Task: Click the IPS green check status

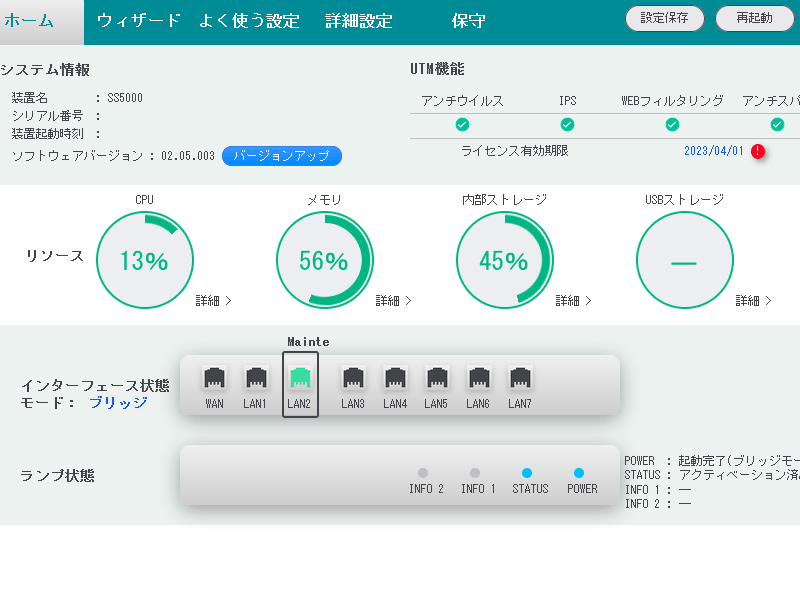Action: point(567,125)
